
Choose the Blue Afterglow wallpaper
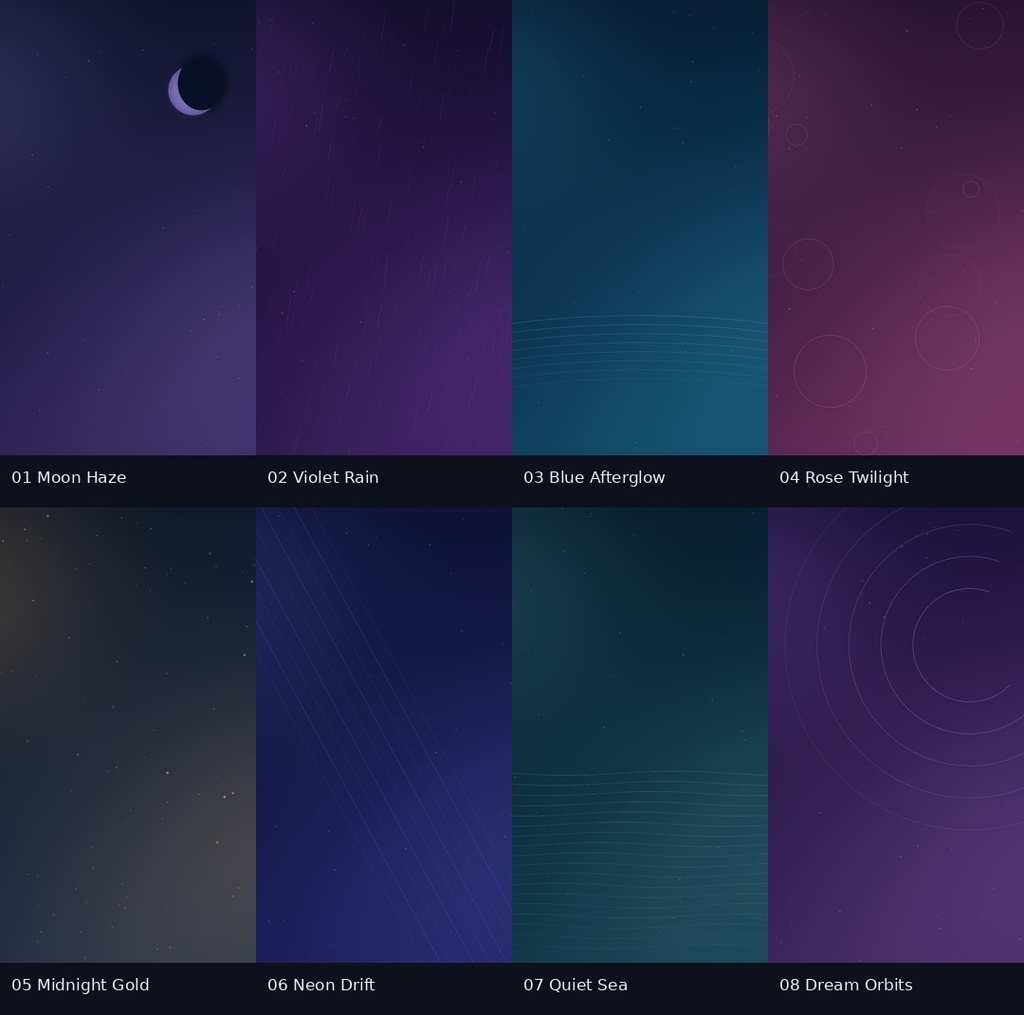pos(640,227)
